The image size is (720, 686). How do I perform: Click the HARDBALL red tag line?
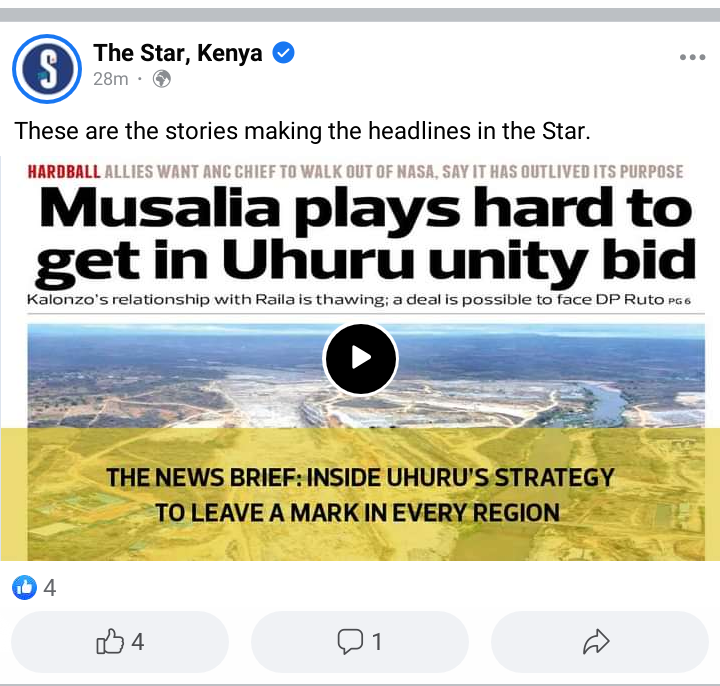[x=355, y=172]
